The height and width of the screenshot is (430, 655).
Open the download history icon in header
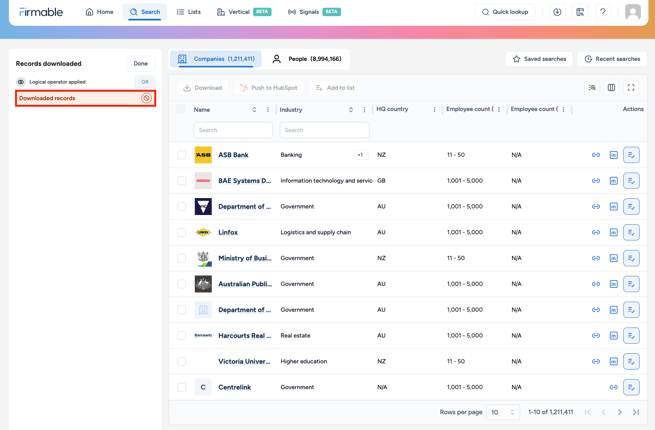tap(557, 12)
